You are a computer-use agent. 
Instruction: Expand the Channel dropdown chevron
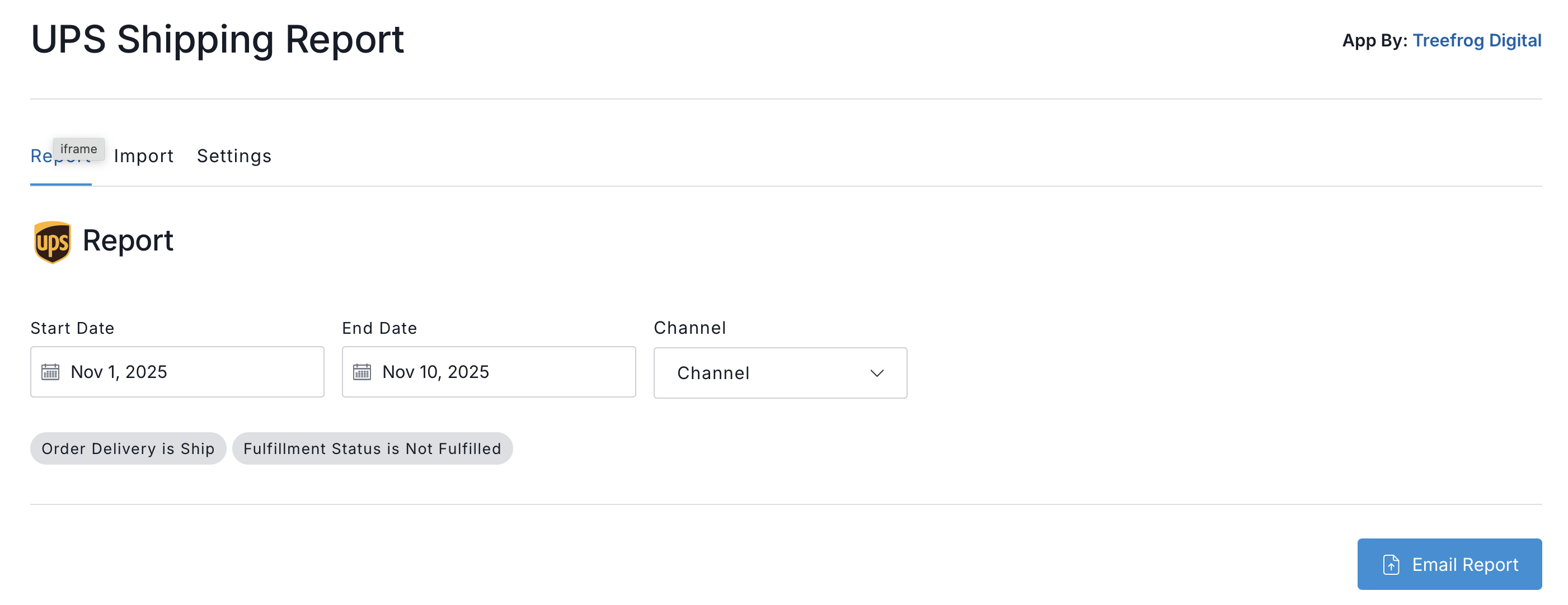pos(876,373)
